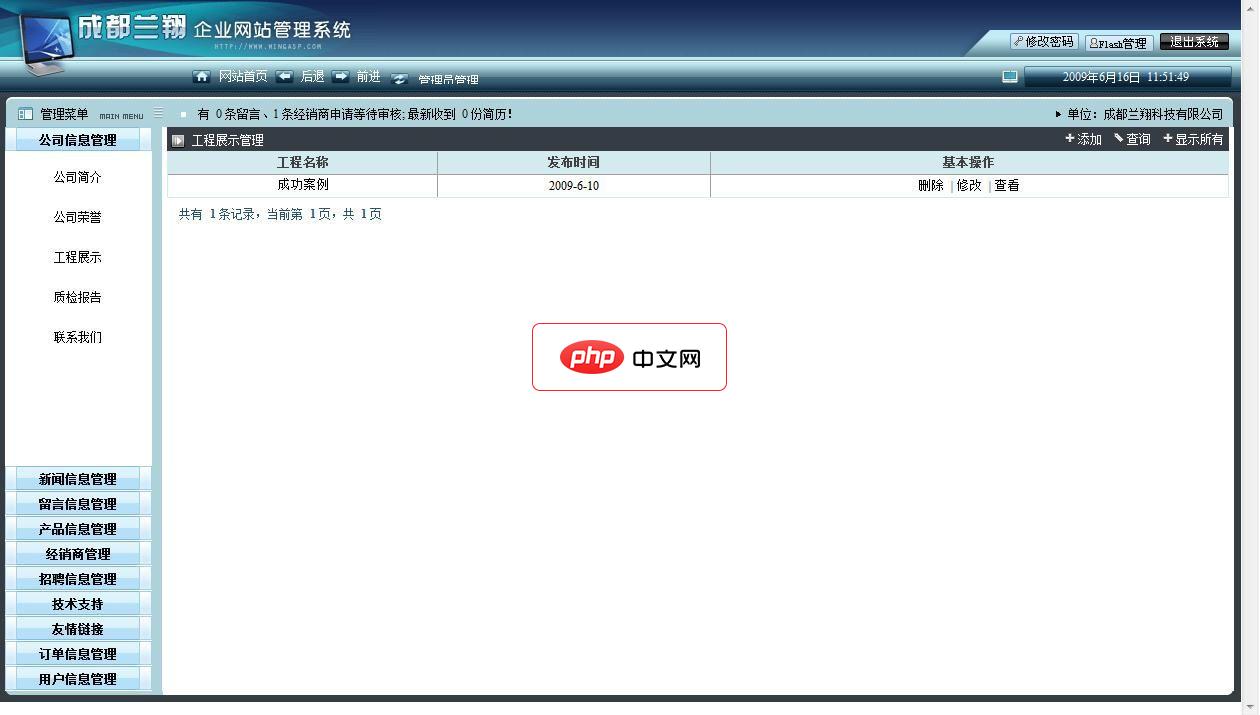The height and width of the screenshot is (715, 1260).
Task: Expand the 技术支持 menu section
Action: coord(78,604)
